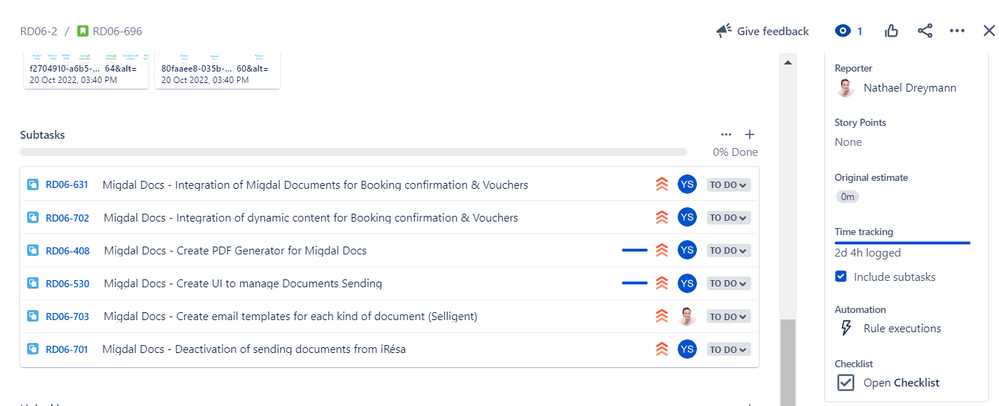Click the assignee photo avatar on RD06-703

pyautogui.click(x=687, y=316)
